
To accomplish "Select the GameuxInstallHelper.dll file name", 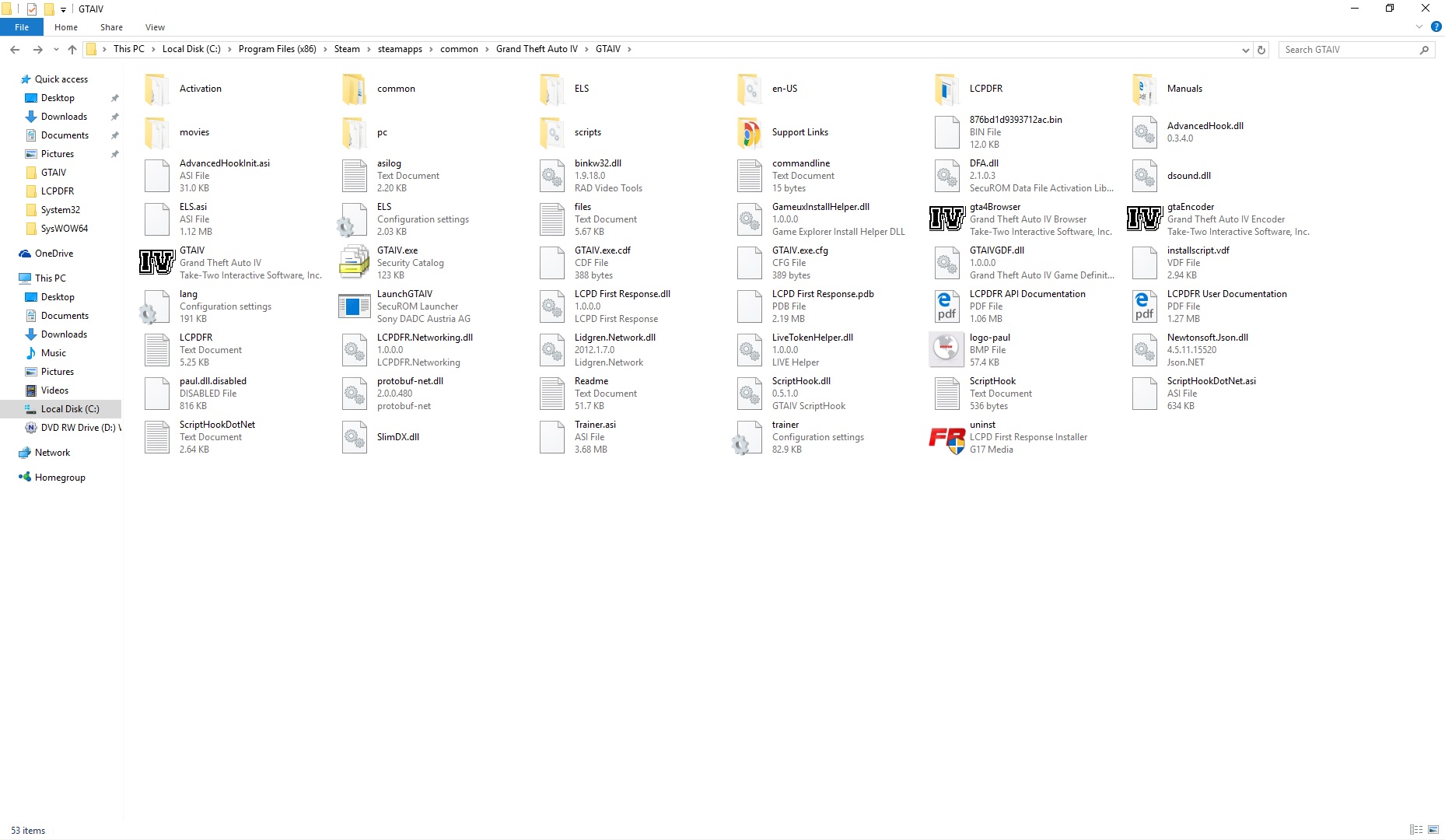I will [x=821, y=207].
